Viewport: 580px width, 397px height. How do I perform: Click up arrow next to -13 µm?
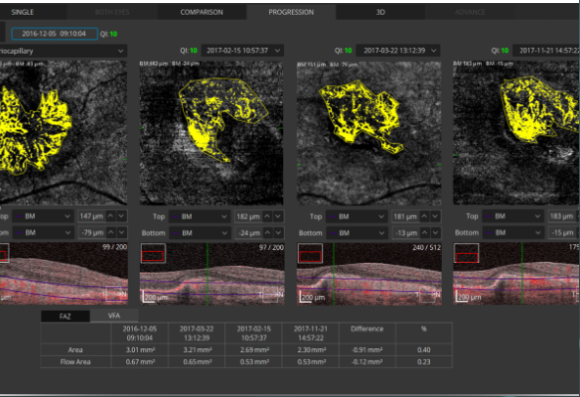click(x=424, y=233)
